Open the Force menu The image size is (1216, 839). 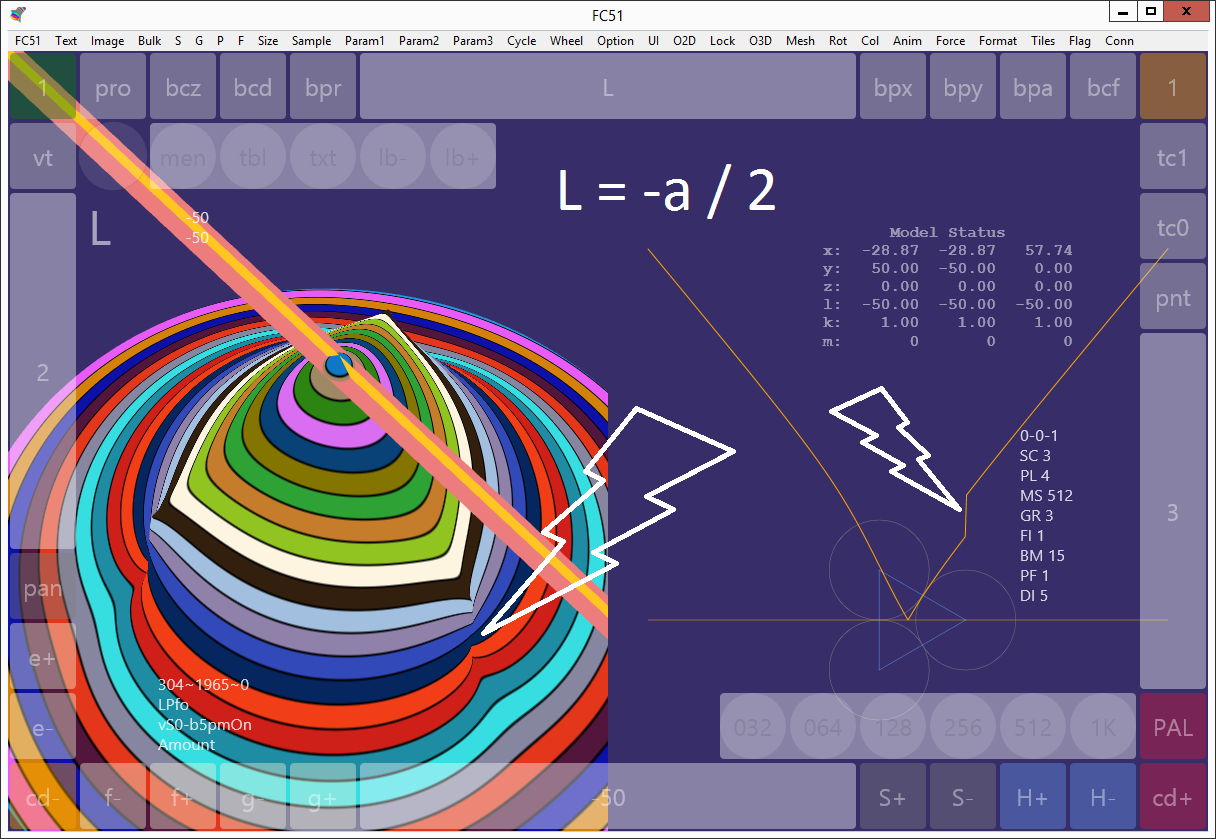pyautogui.click(x=950, y=41)
